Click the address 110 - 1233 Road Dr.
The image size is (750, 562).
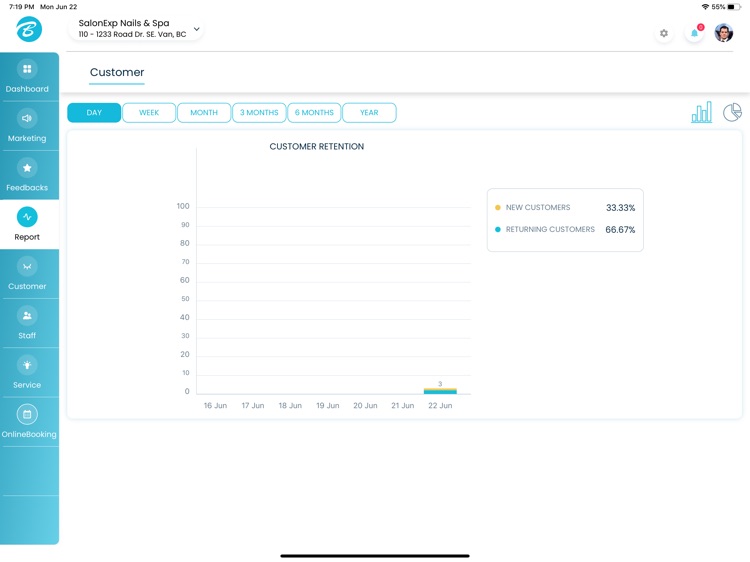pyautogui.click(x=132, y=34)
